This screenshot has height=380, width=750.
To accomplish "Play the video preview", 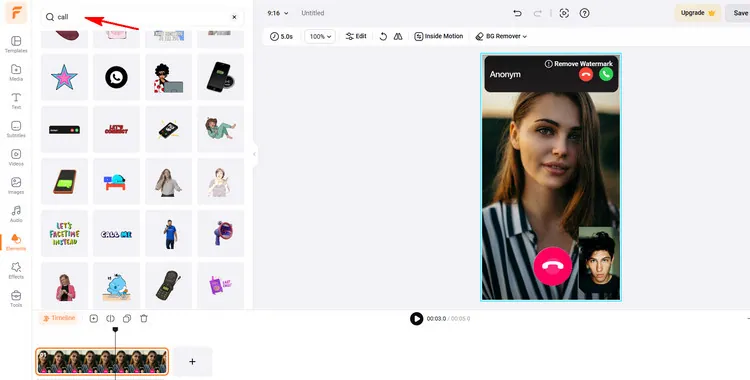I will coord(417,318).
